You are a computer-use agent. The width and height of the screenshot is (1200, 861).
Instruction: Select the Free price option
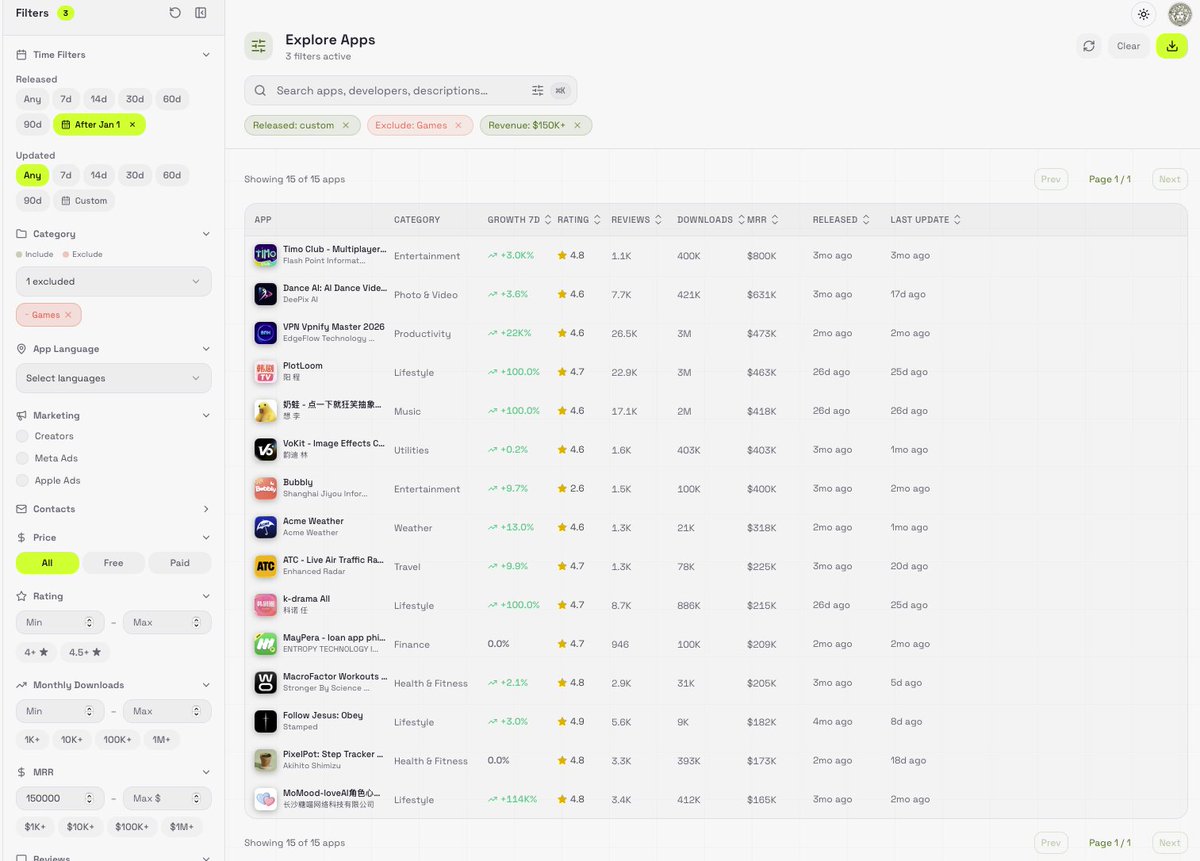coord(114,563)
